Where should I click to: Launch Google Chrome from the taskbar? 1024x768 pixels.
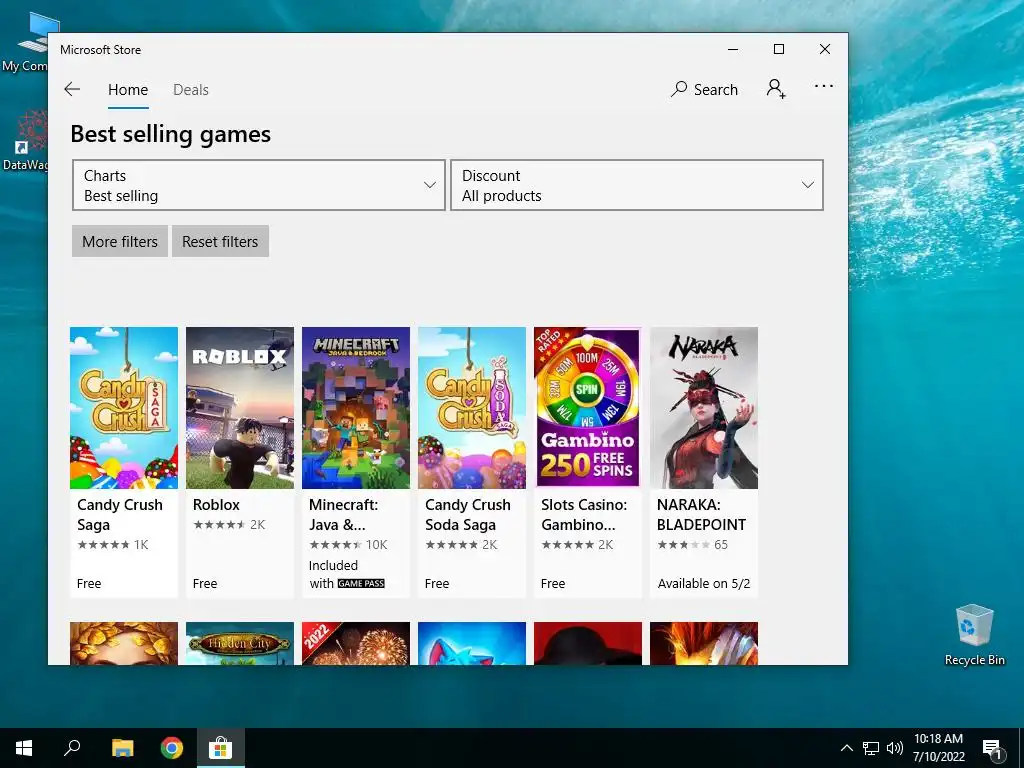point(172,748)
